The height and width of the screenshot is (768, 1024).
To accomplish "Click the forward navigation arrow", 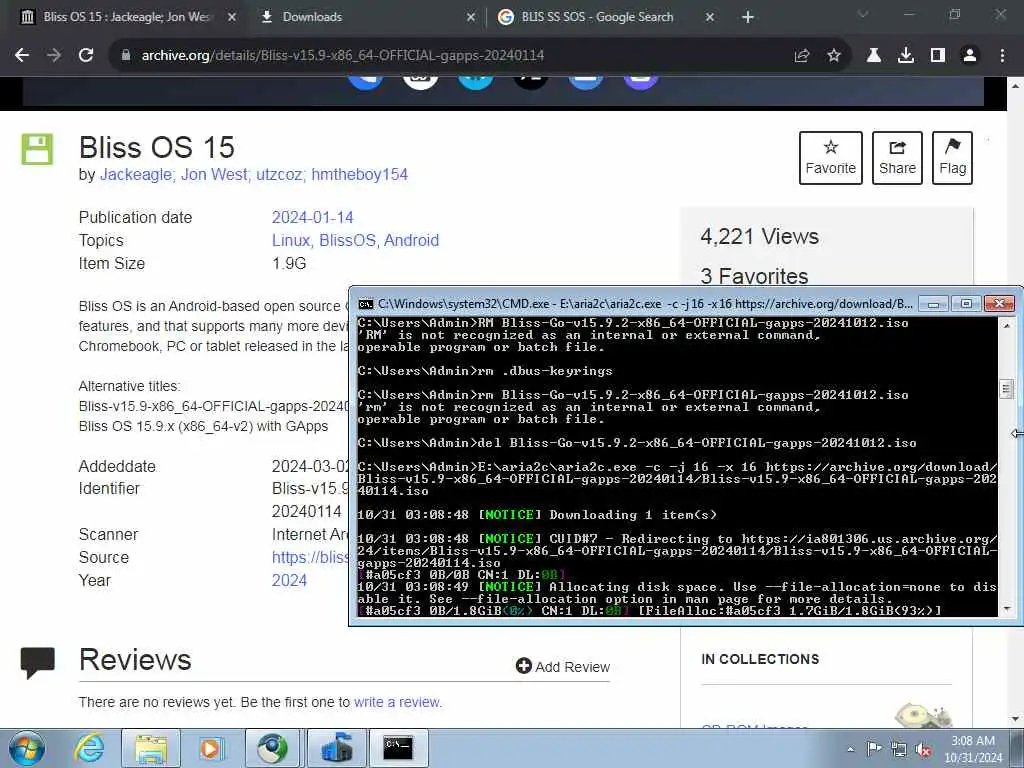I will (54, 56).
